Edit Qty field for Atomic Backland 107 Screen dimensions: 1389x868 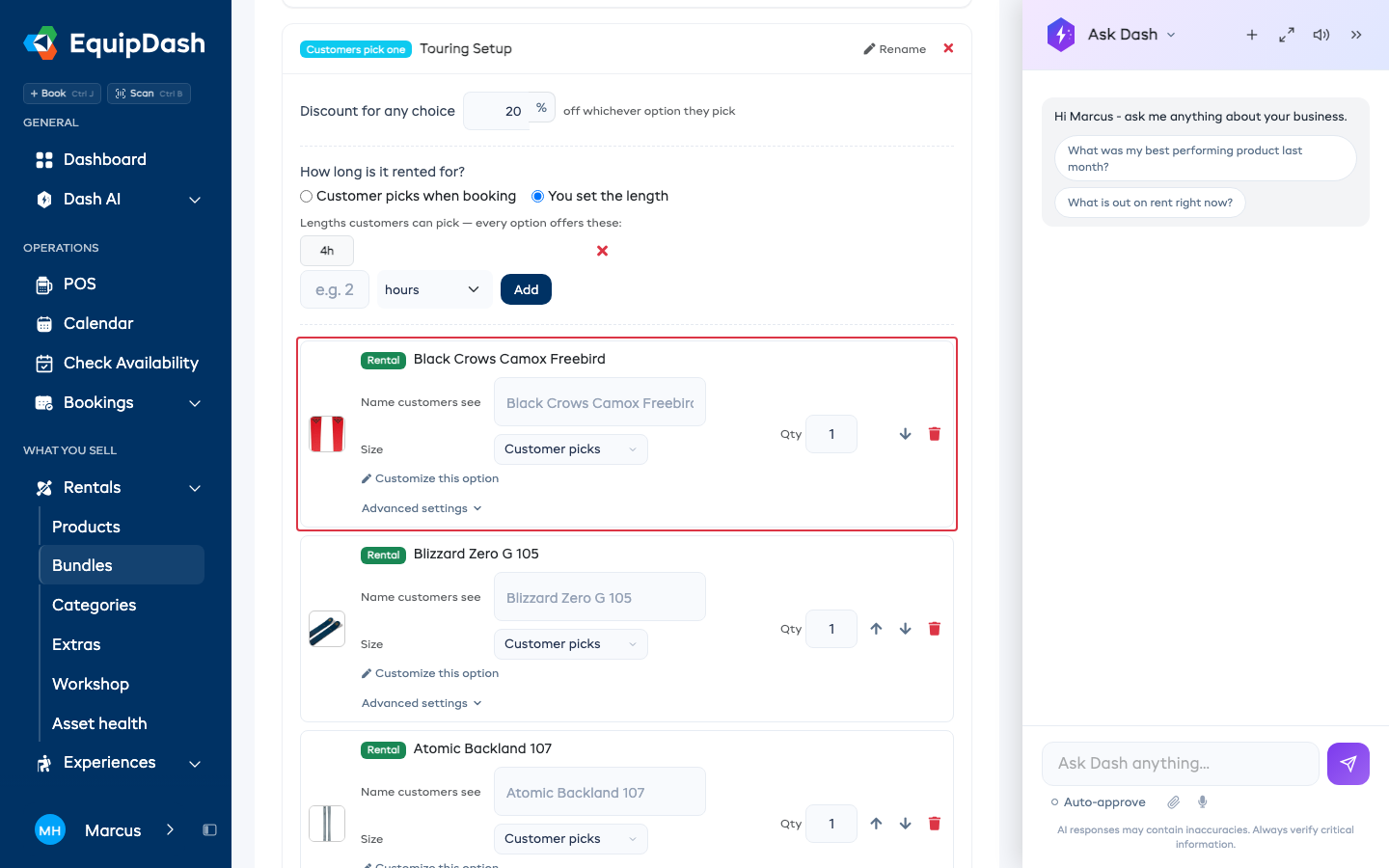click(831, 824)
